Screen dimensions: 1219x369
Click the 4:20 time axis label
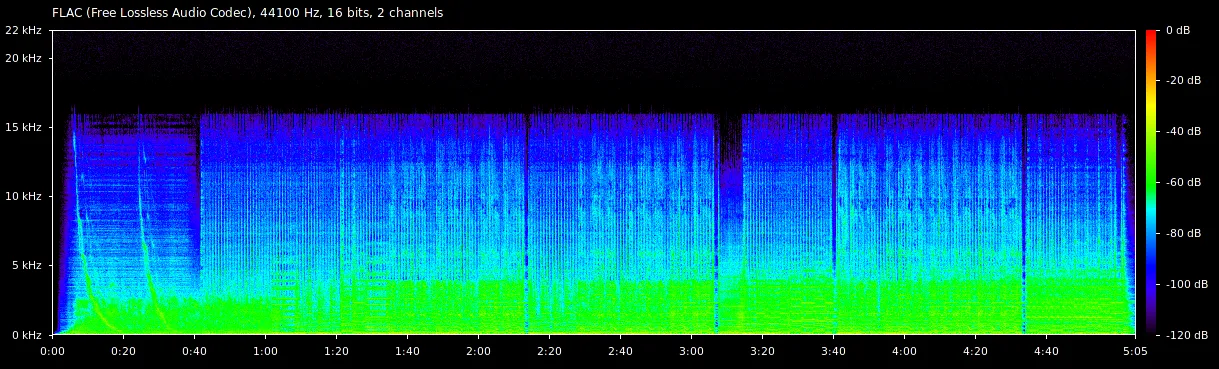click(975, 351)
